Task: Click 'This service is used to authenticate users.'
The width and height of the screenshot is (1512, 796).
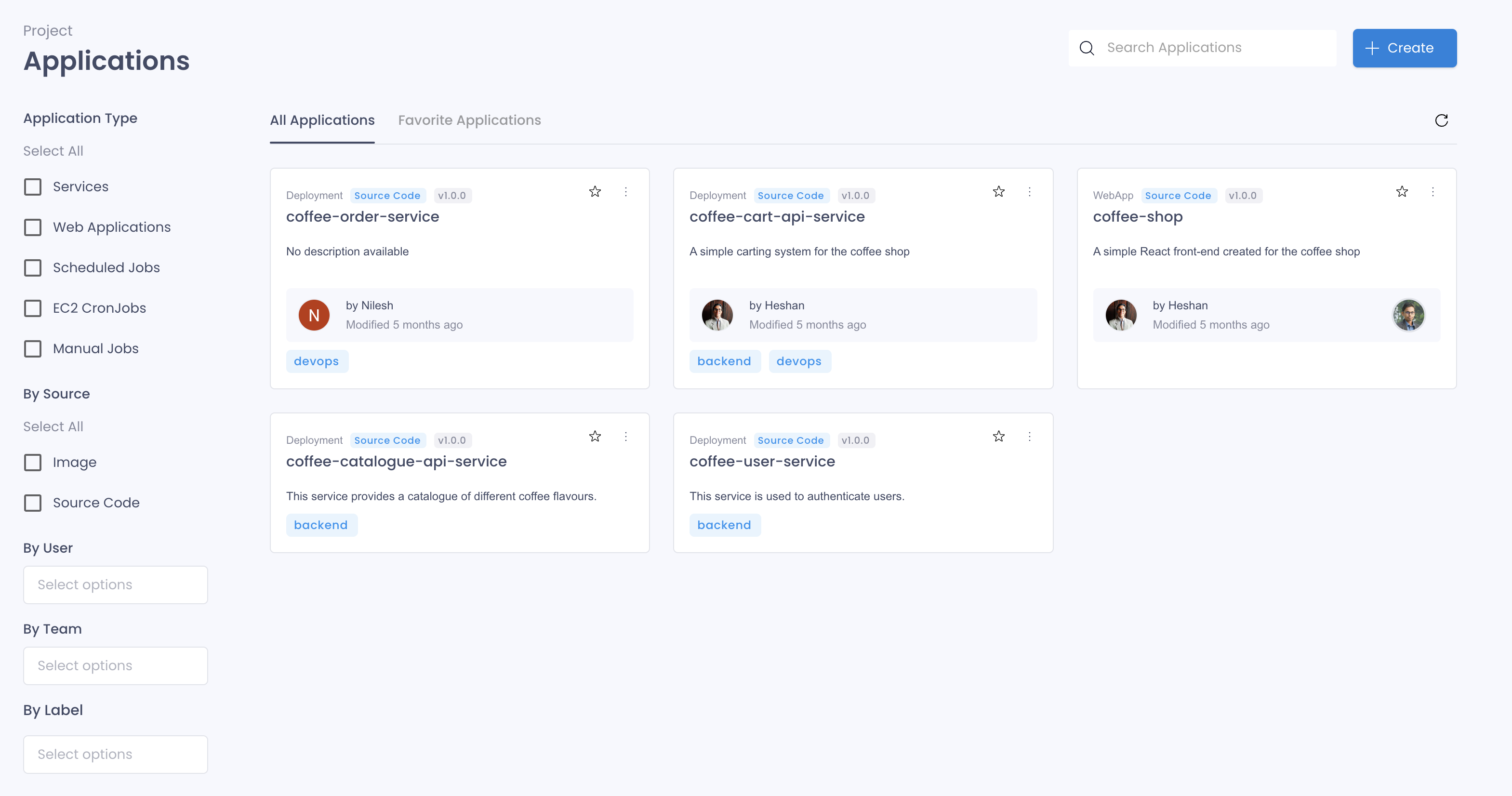Action: [x=796, y=497]
